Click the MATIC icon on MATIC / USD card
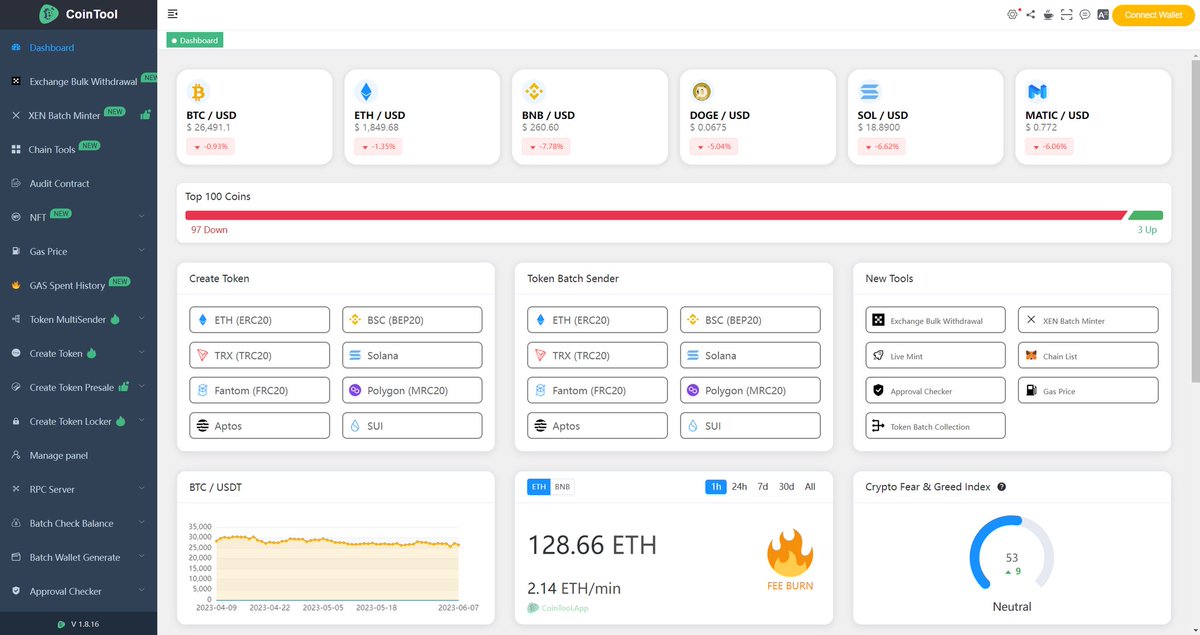The image size is (1200, 635). tap(1037, 92)
